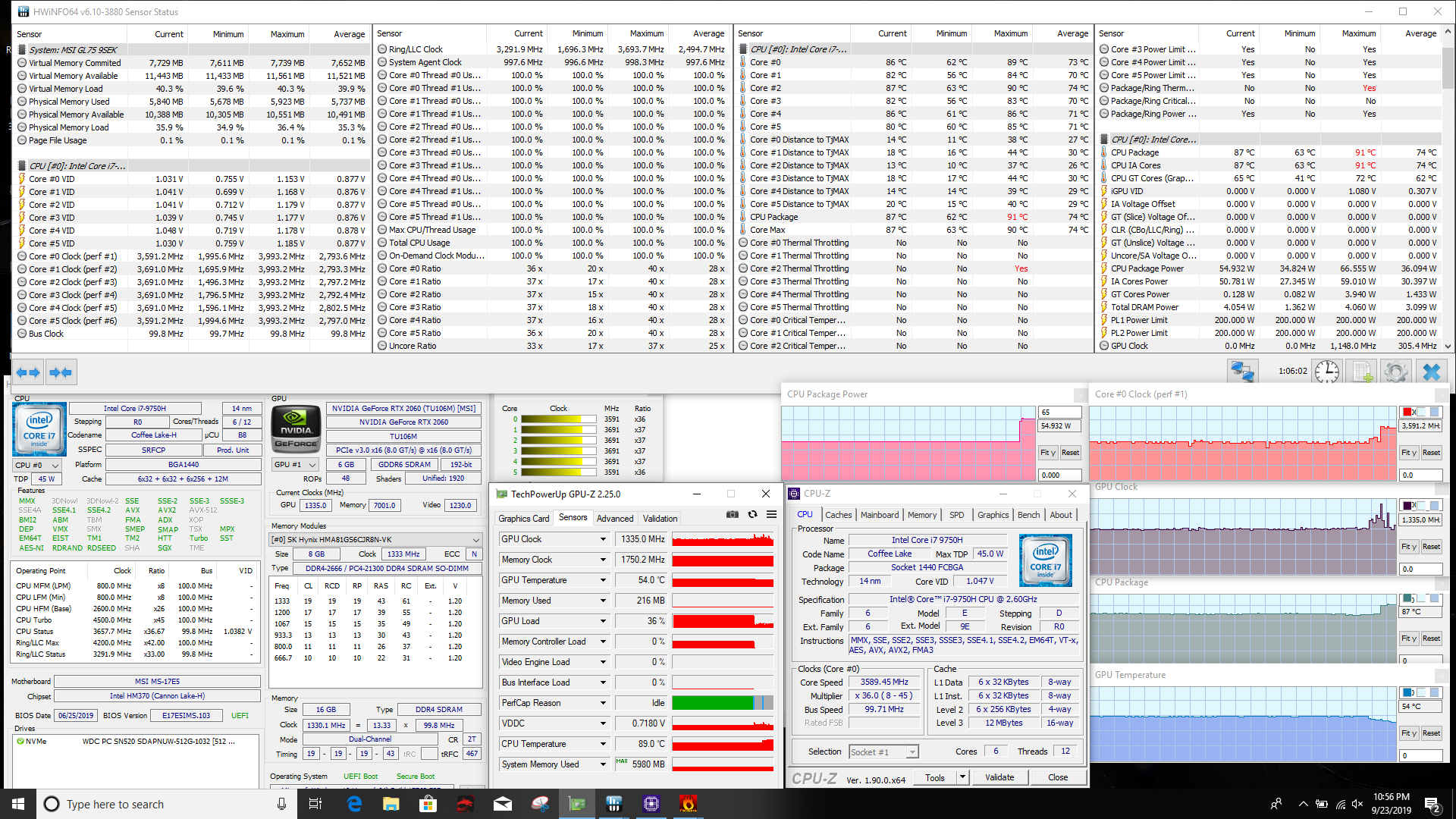
Task: Expand the SK Hynix memory module dropdown
Action: coord(475,540)
